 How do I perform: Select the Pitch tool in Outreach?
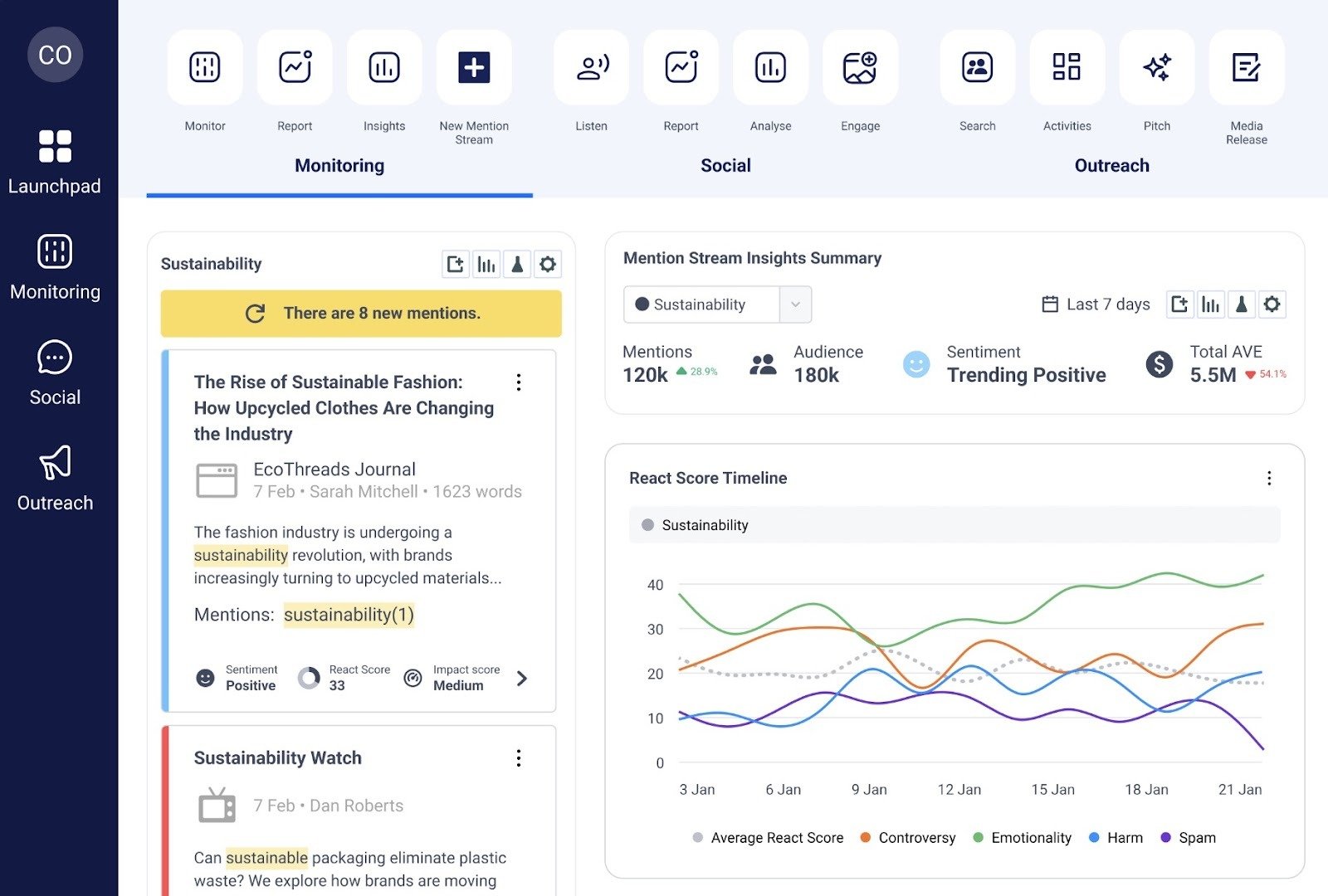[1156, 68]
